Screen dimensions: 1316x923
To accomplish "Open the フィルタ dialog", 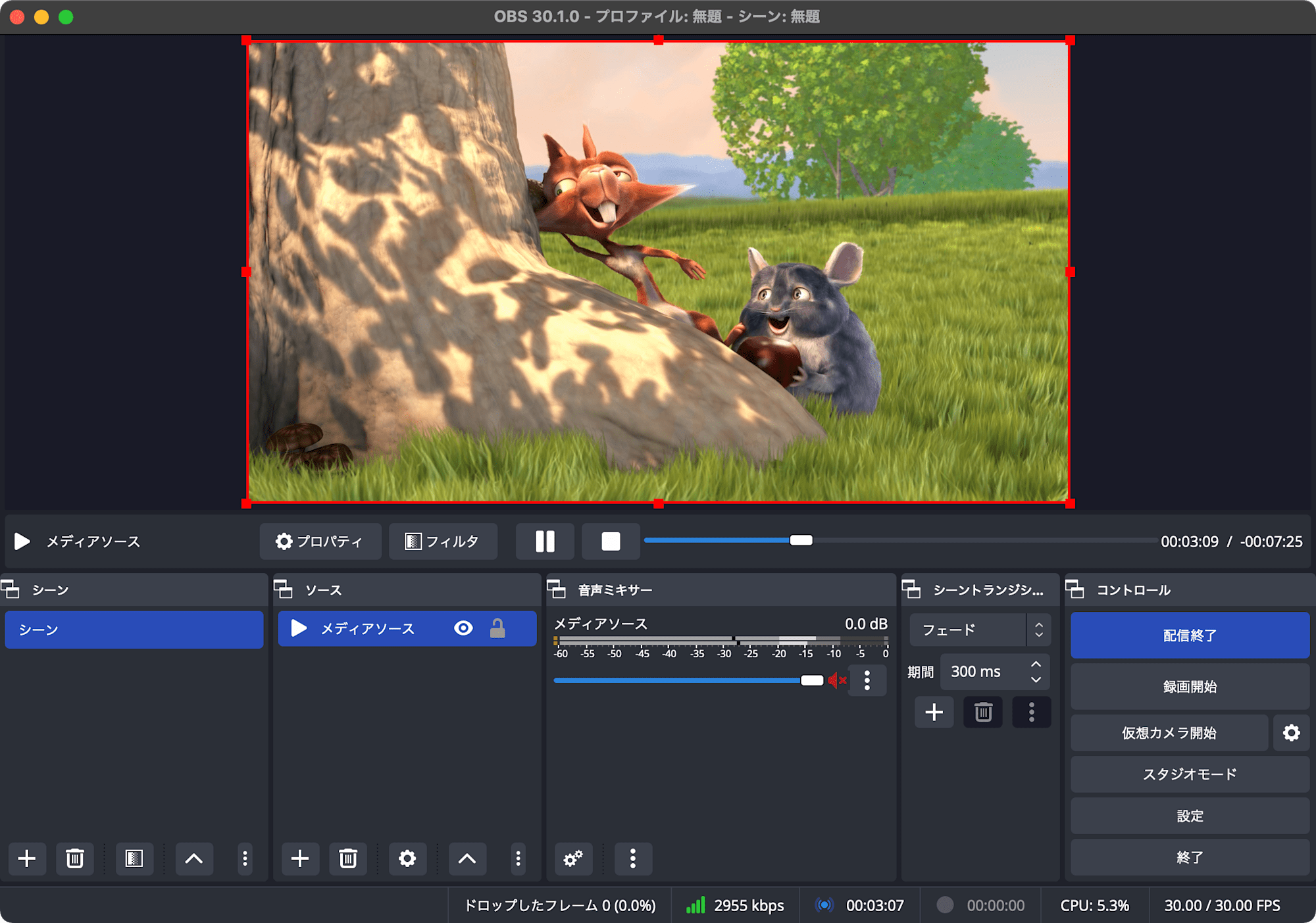I will click(x=443, y=541).
